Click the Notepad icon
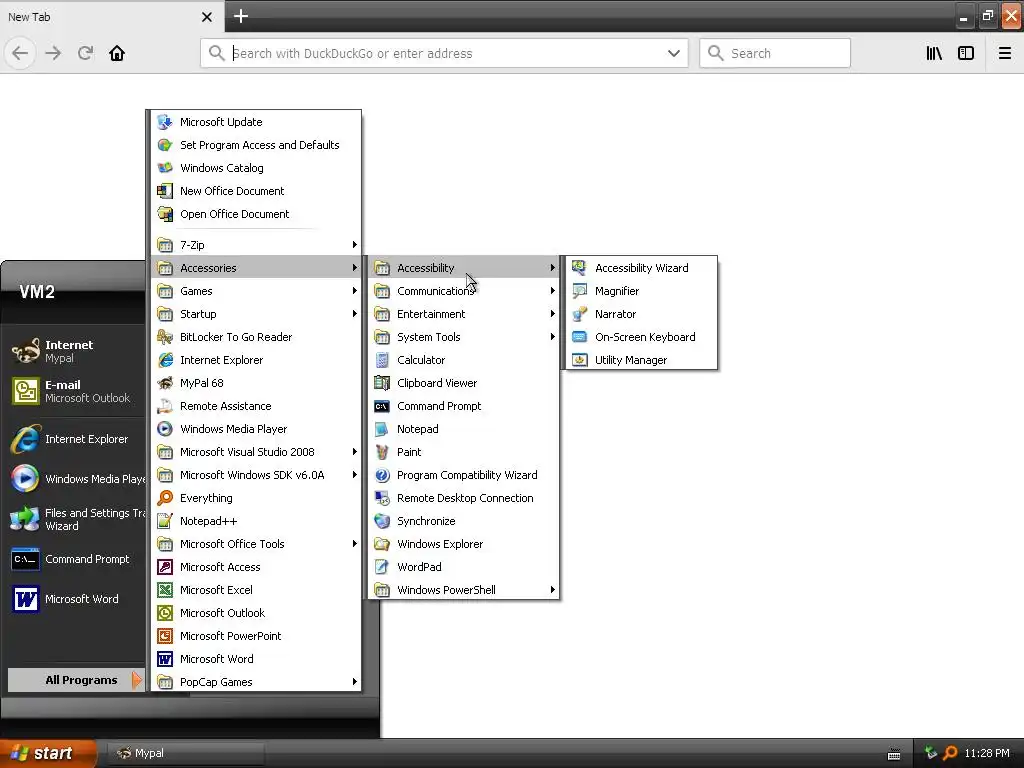1024x768 pixels. coord(382,429)
